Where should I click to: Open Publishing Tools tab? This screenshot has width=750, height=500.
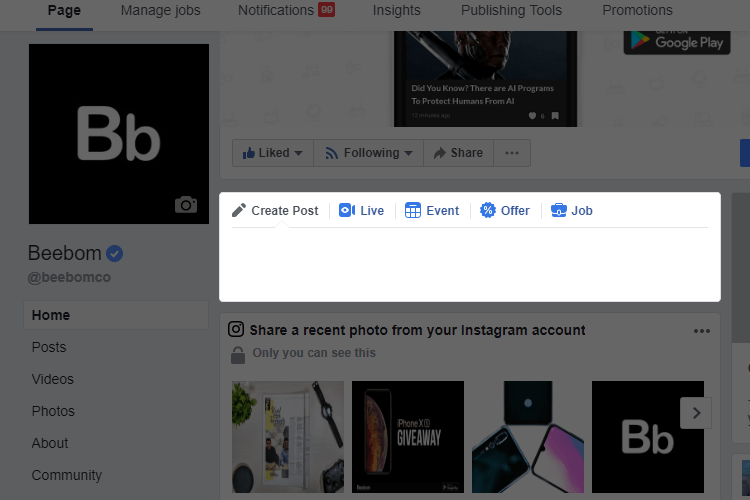point(511,11)
